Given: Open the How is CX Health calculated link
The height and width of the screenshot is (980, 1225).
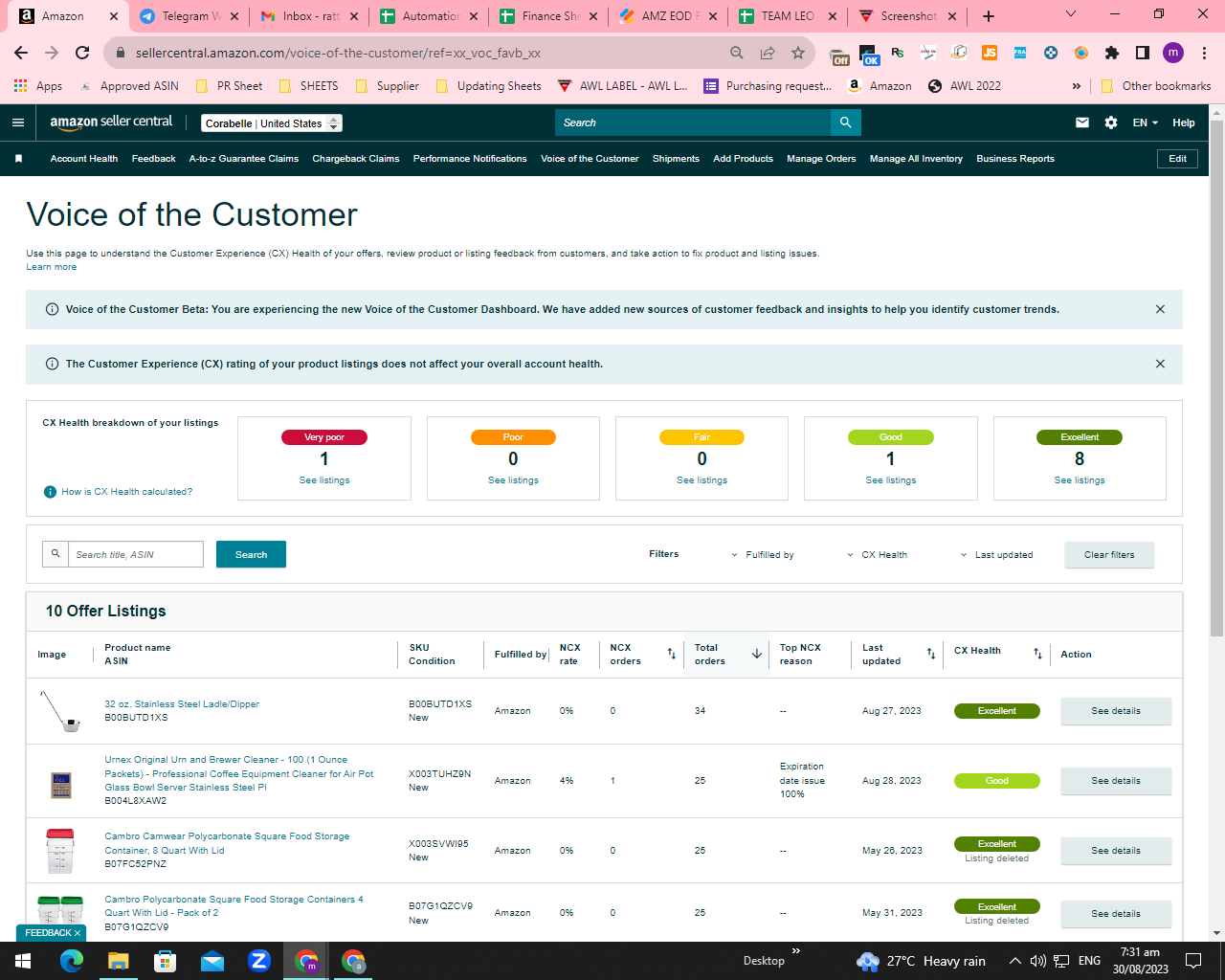Looking at the screenshot, I should click(127, 492).
